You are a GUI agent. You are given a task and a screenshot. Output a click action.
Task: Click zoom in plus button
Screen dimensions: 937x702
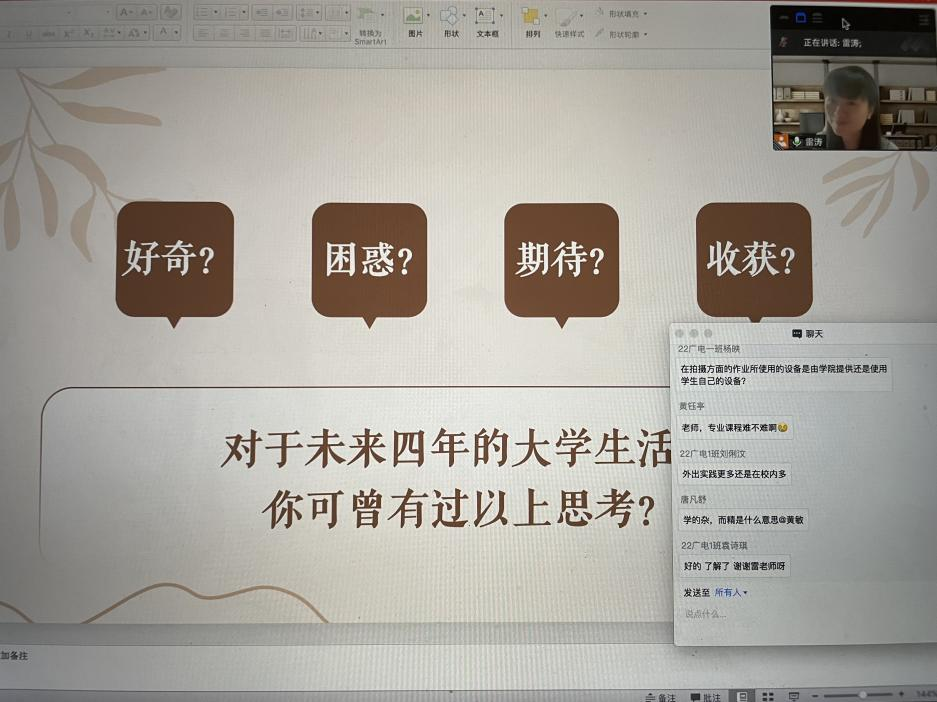901,695
